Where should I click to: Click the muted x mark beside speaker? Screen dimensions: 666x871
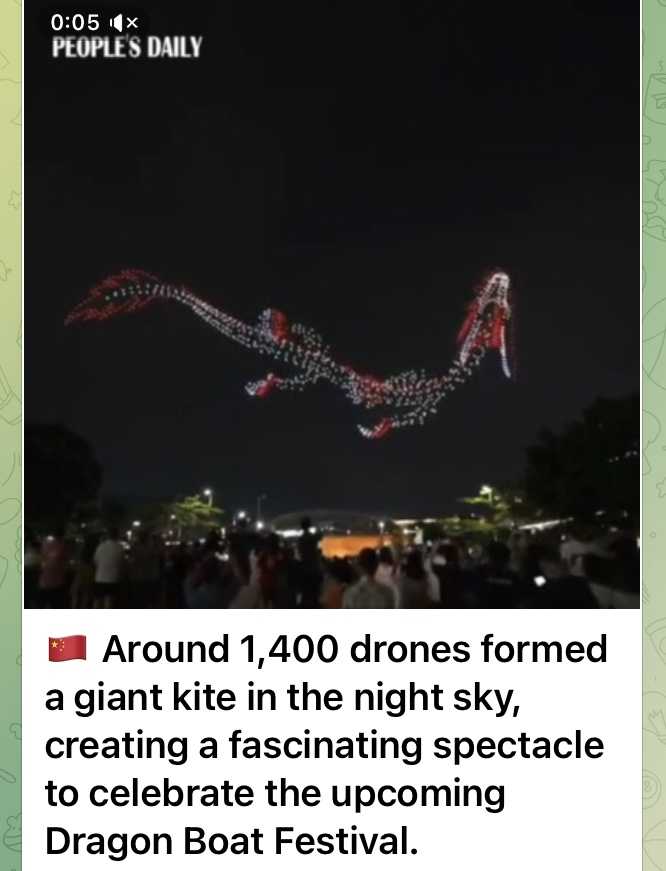[x=132, y=23]
